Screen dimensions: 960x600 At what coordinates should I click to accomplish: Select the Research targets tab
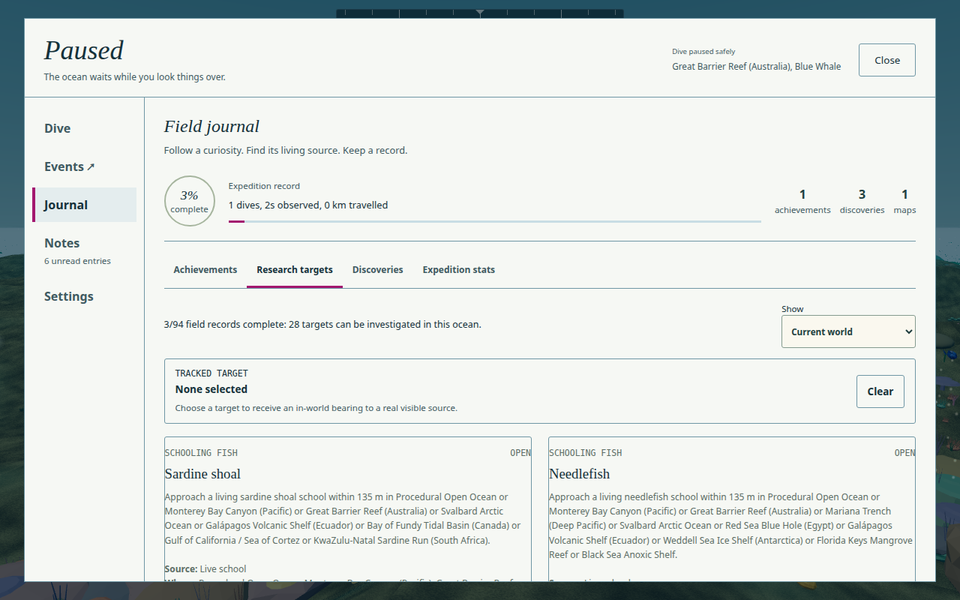[x=294, y=269]
